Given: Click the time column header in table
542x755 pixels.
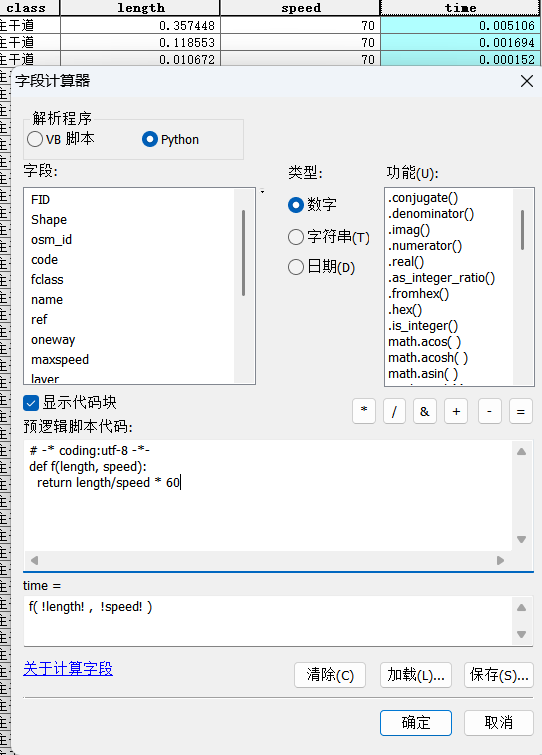Looking at the screenshot, I should [460, 8].
